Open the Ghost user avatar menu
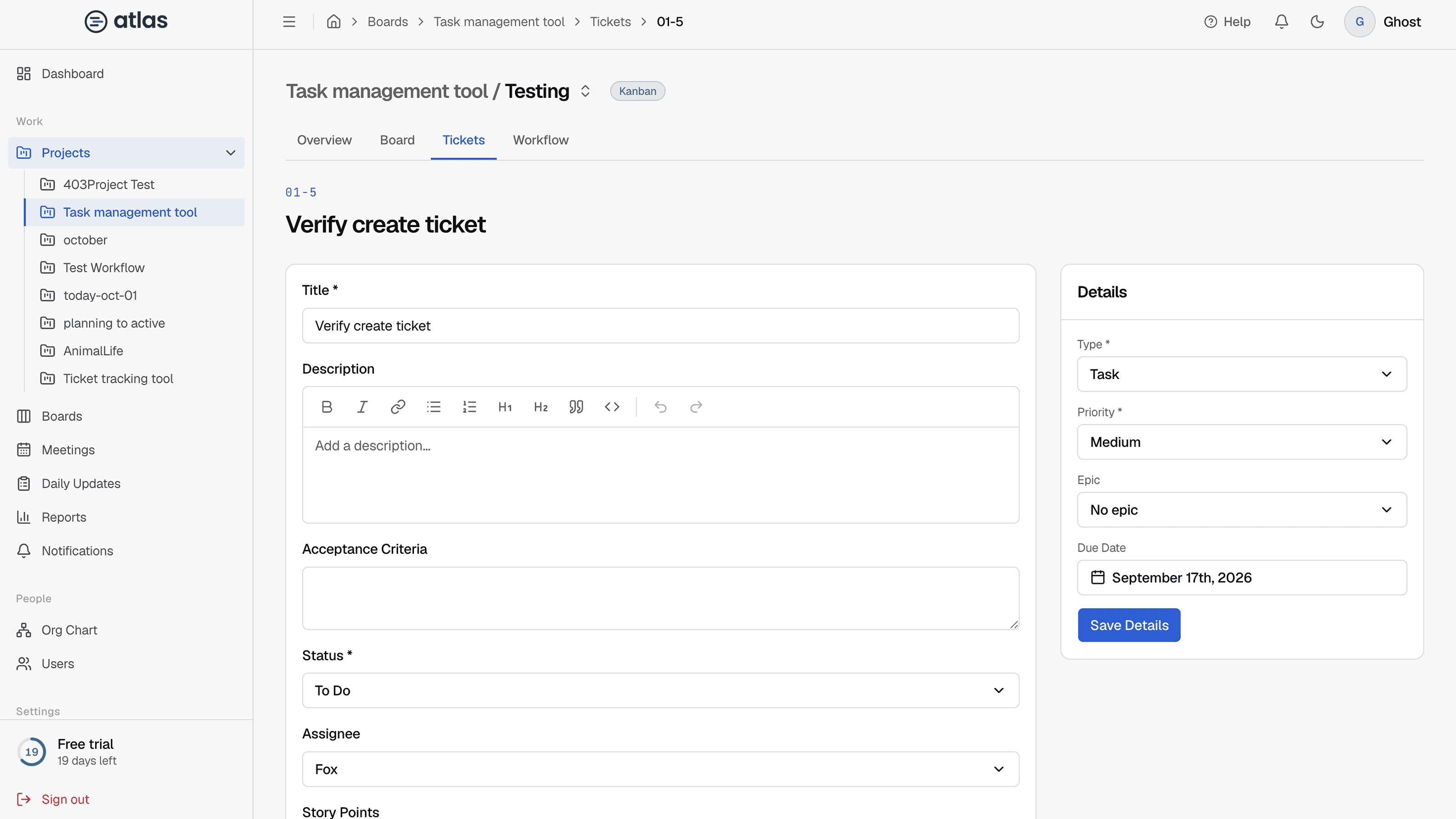 coord(1383,21)
